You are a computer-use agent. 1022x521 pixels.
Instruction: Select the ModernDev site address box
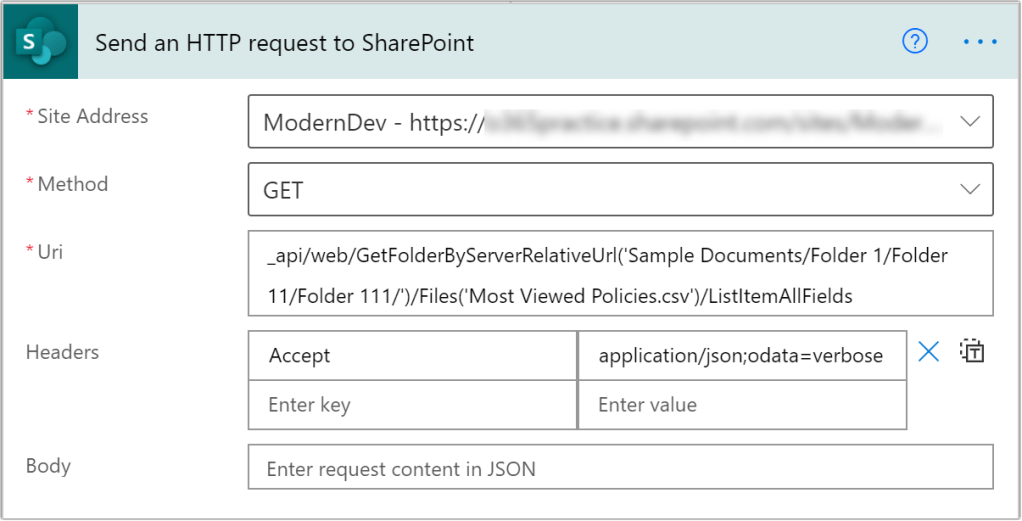pos(600,122)
